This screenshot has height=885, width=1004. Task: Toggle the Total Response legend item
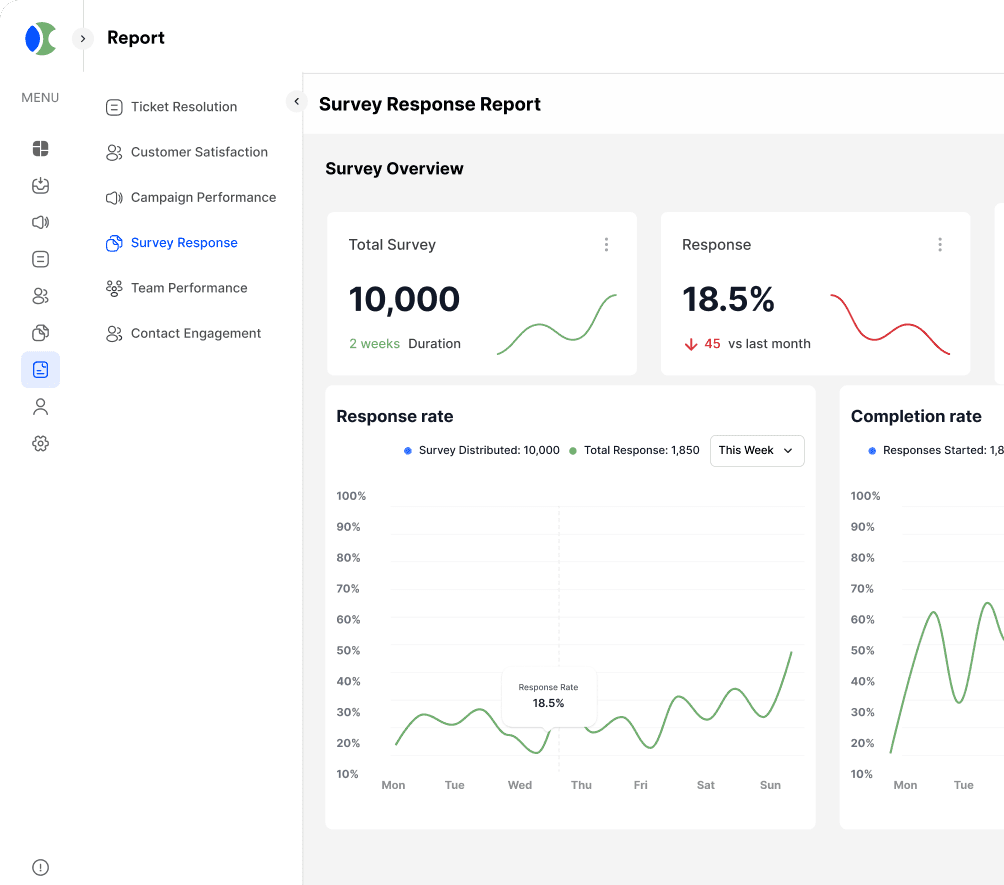pyautogui.click(x=635, y=451)
